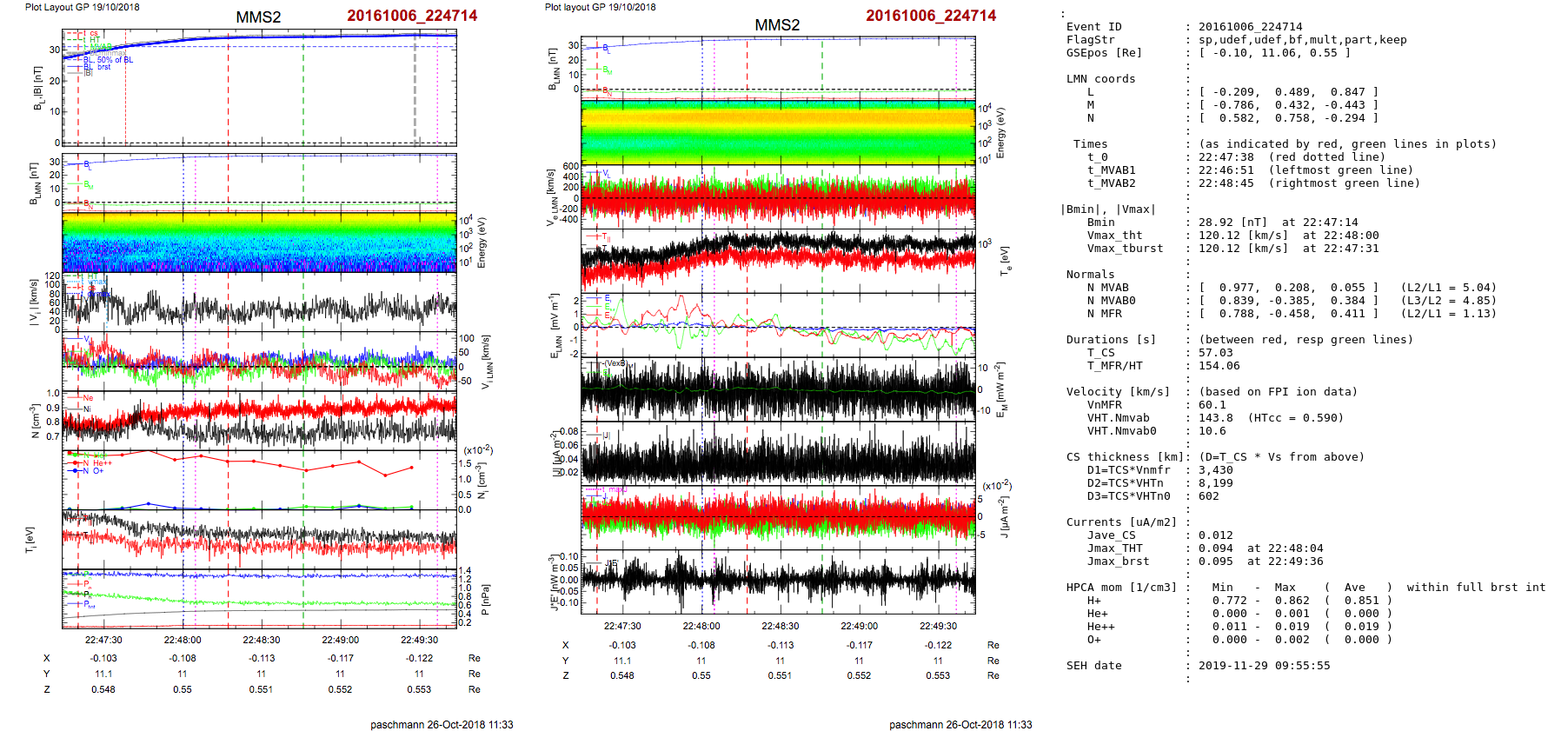This screenshot has width=1568, height=731.
Task: Click the left plot's paschmann footer text
Action: tap(442, 724)
